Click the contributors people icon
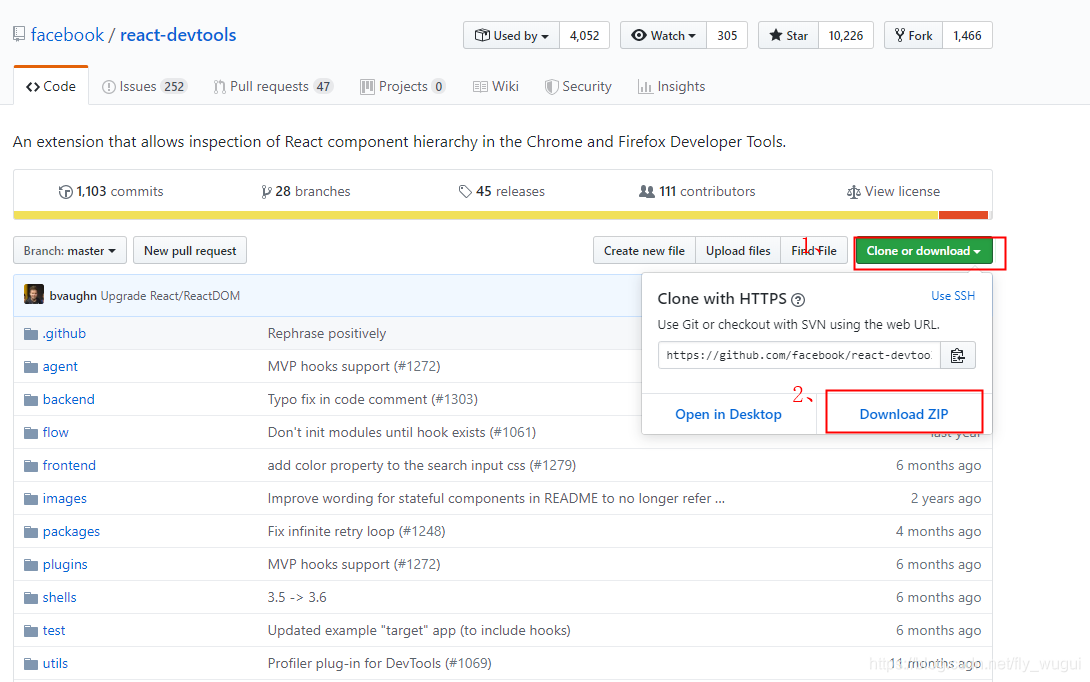The height and width of the screenshot is (682, 1090). (x=646, y=191)
